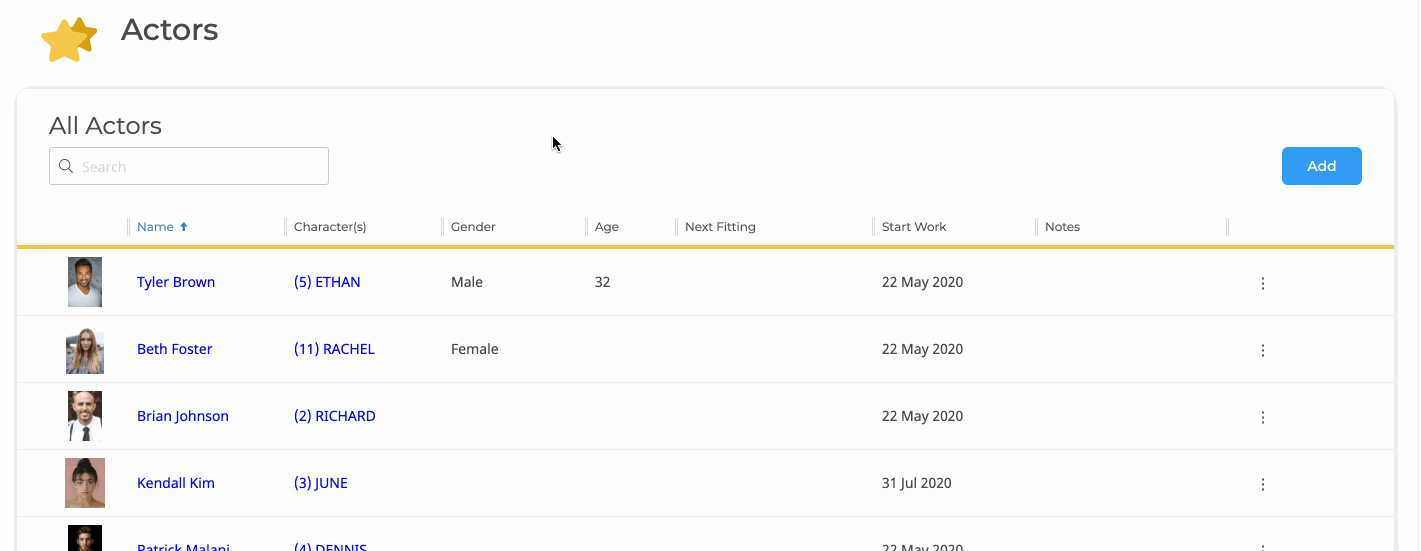The image size is (1421, 551).
Task: Focus the Search actors input field
Action: [189, 166]
